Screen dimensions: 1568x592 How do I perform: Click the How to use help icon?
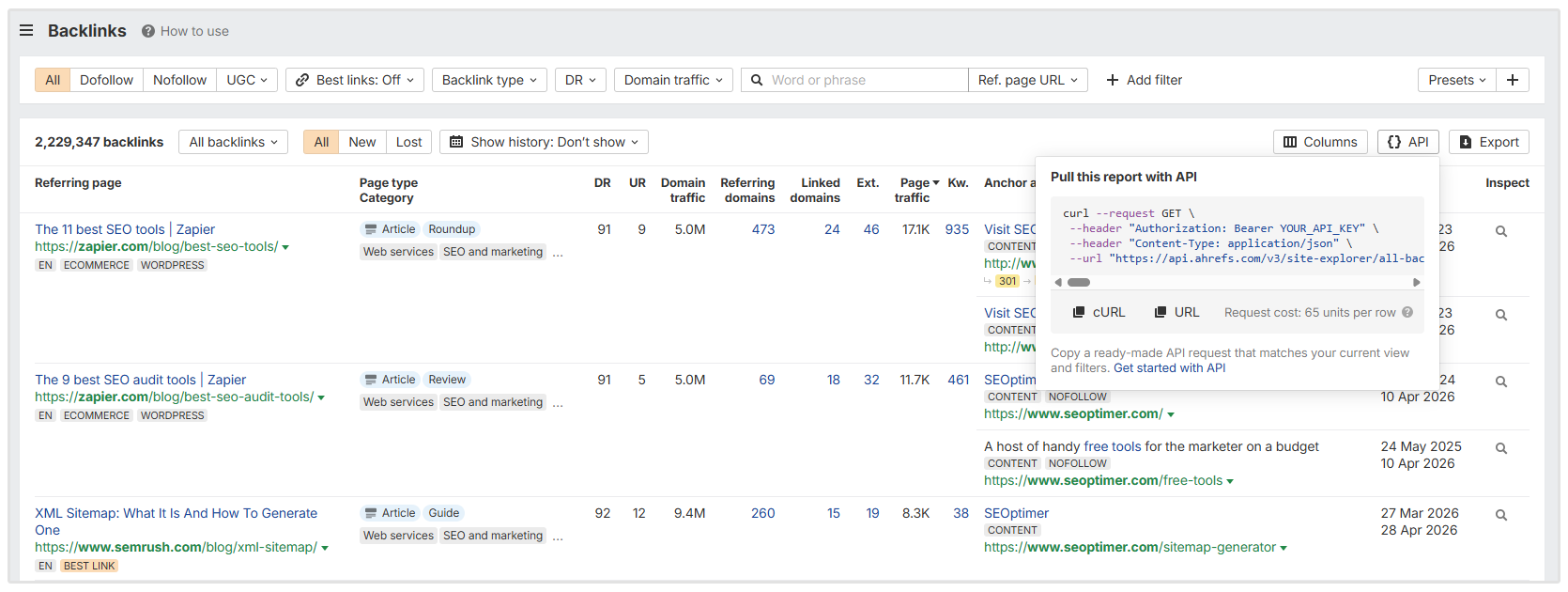(148, 31)
